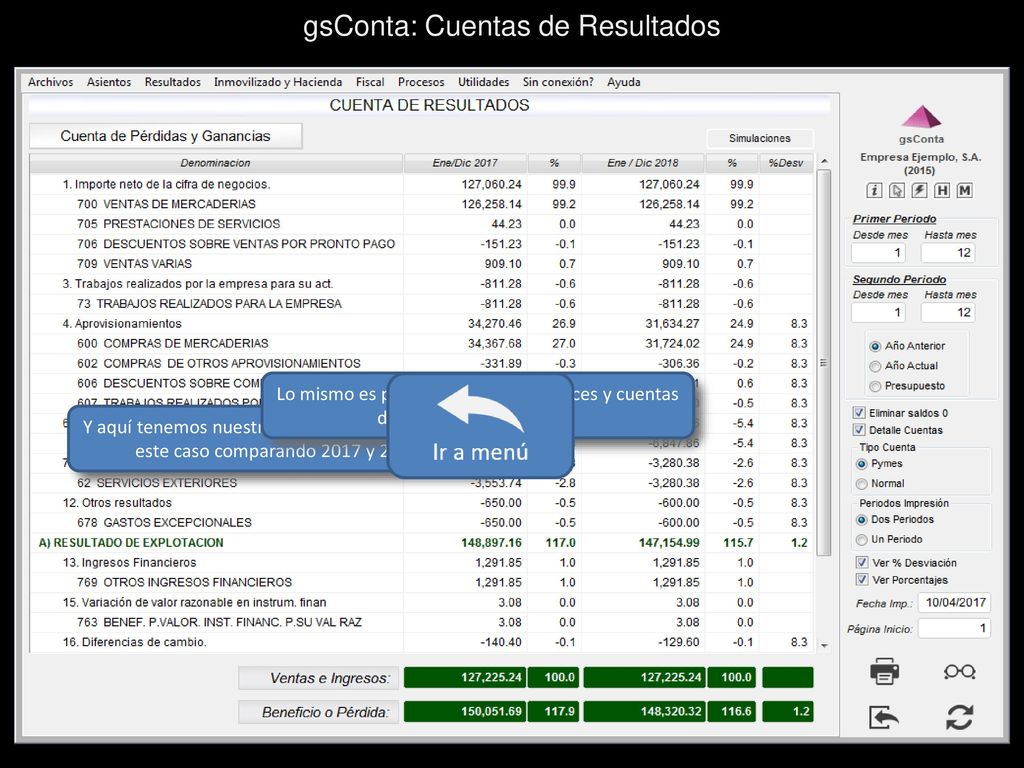Select 'Dos Periodos' for printing
This screenshot has height=768, width=1024.
[862, 520]
